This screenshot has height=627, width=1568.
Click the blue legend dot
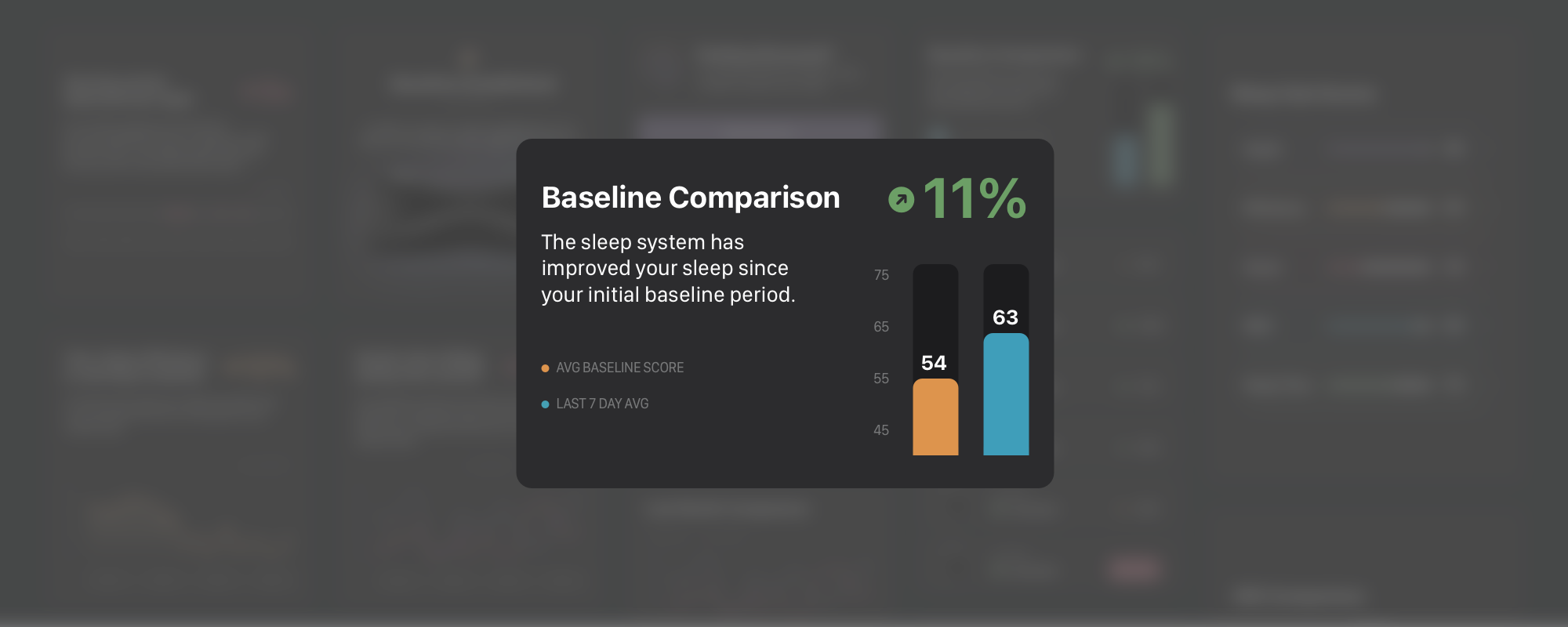tap(545, 404)
